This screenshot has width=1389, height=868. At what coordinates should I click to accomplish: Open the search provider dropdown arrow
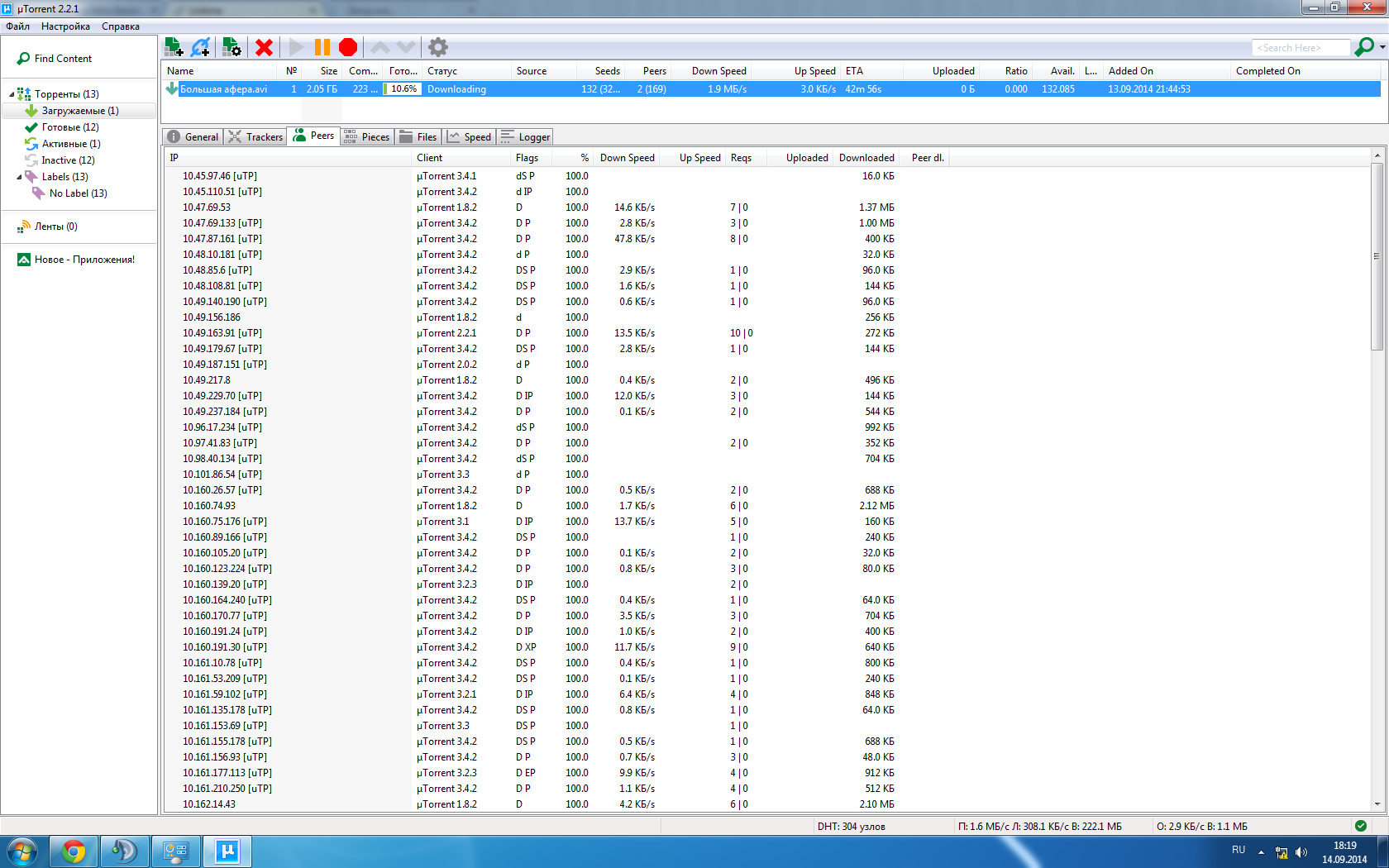[x=1382, y=47]
